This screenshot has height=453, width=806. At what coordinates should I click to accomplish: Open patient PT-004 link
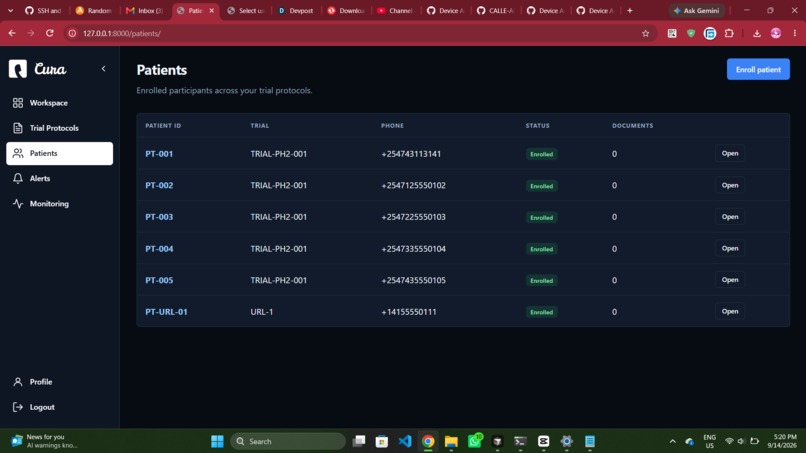pyautogui.click(x=159, y=249)
